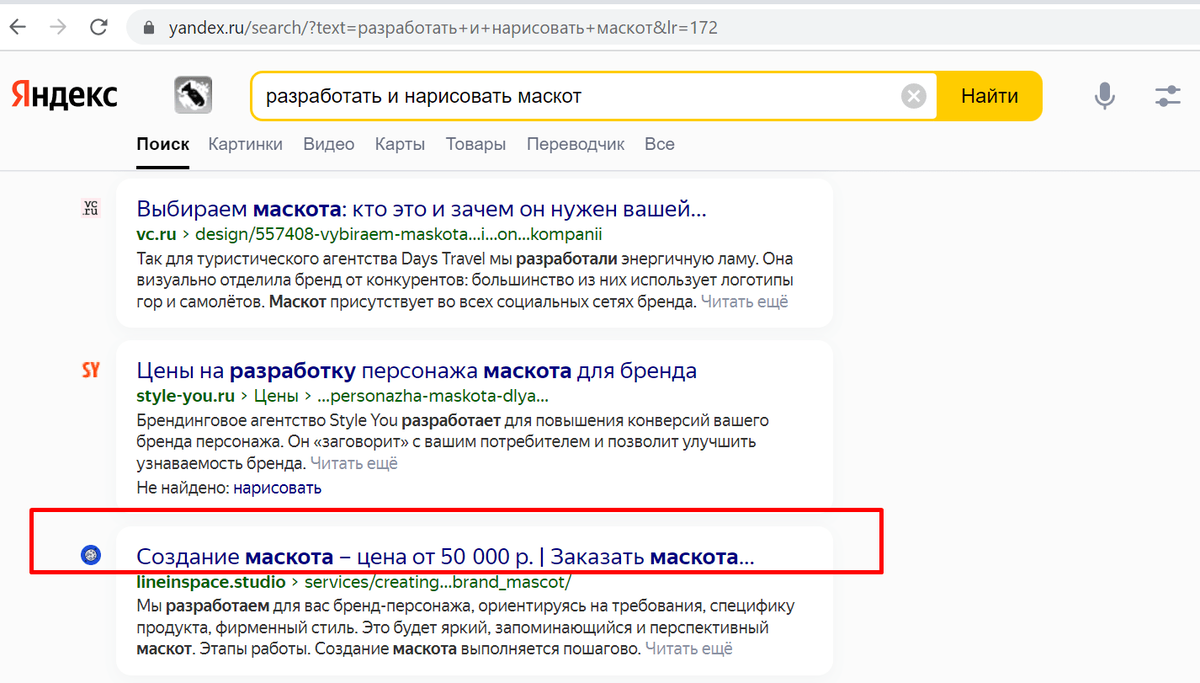Click the Найти search button
1200x683 pixels.
click(x=989, y=96)
